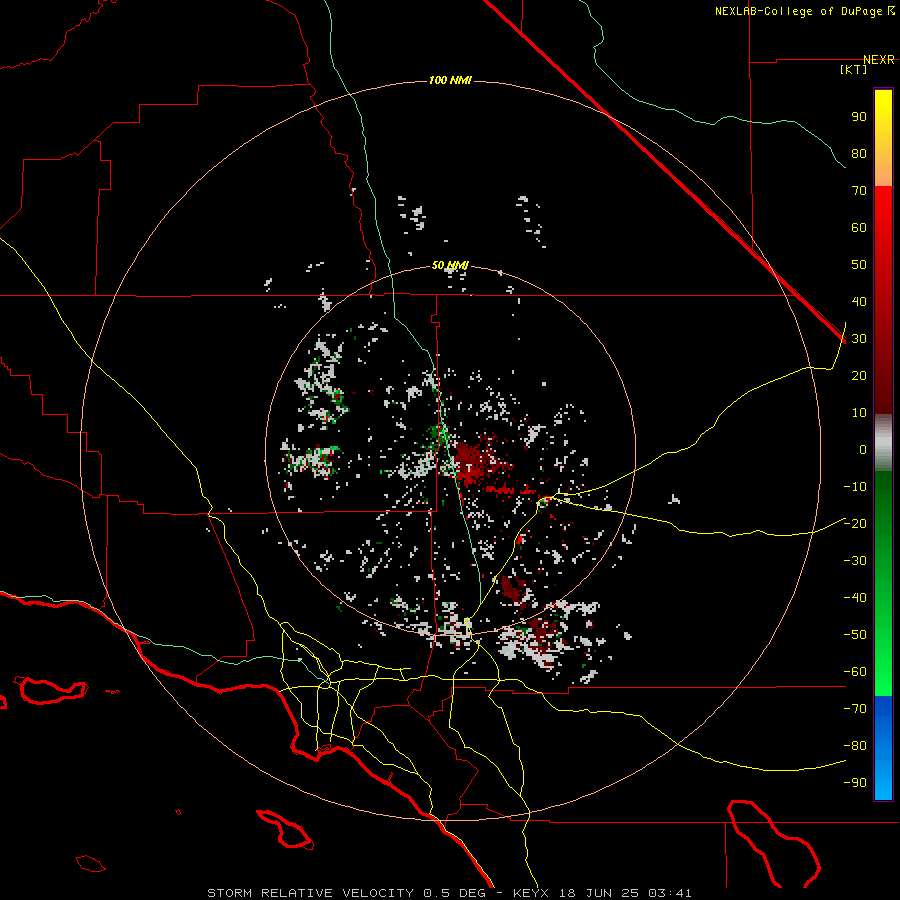Click the -20 scale value
This screenshot has height=900, width=900.
point(855,524)
